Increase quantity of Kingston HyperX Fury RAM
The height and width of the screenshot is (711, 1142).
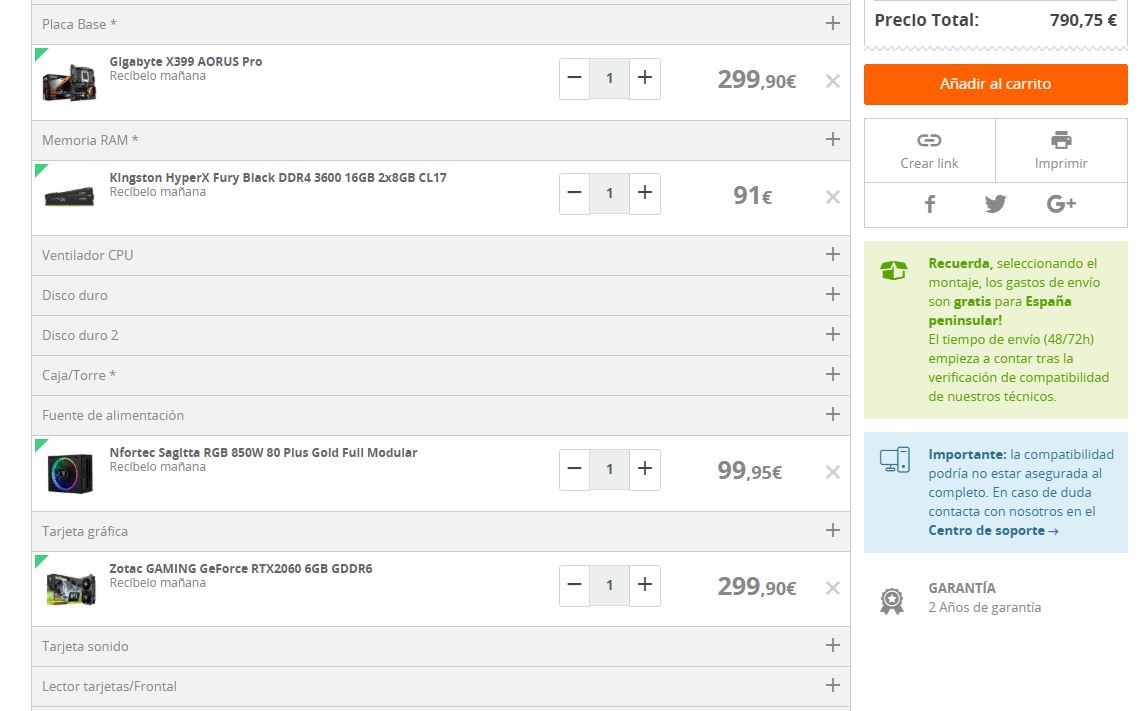645,193
